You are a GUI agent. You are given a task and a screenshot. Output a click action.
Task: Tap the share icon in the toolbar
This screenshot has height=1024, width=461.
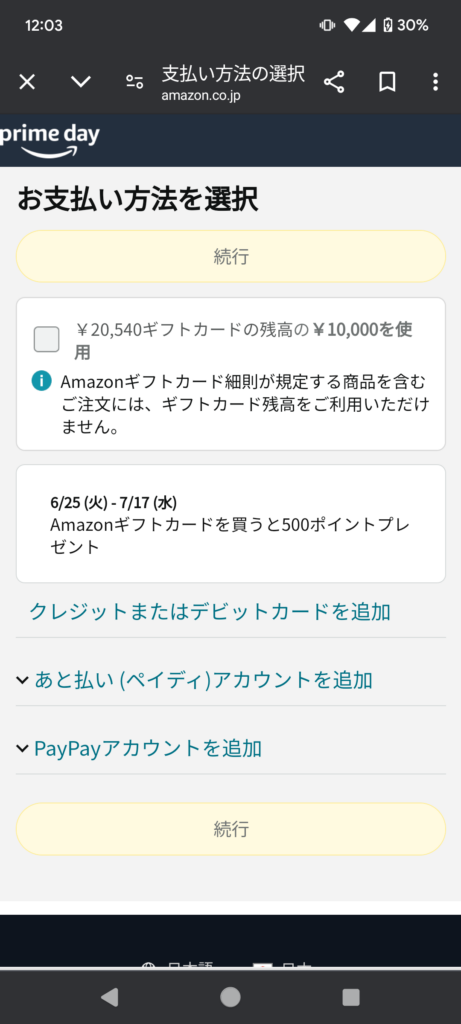334,82
